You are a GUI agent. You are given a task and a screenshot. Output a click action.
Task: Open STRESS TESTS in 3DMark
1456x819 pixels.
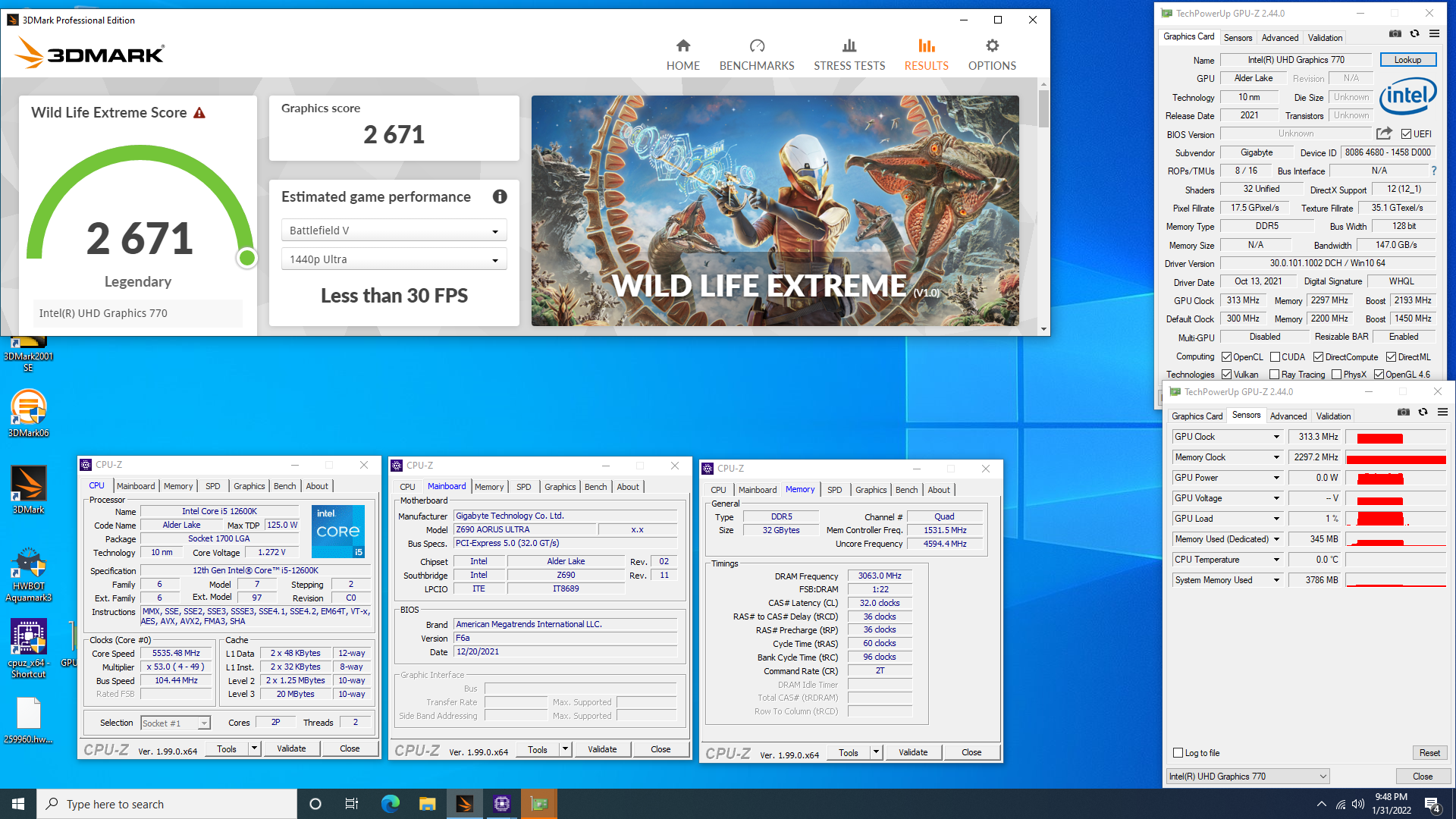click(x=849, y=55)
